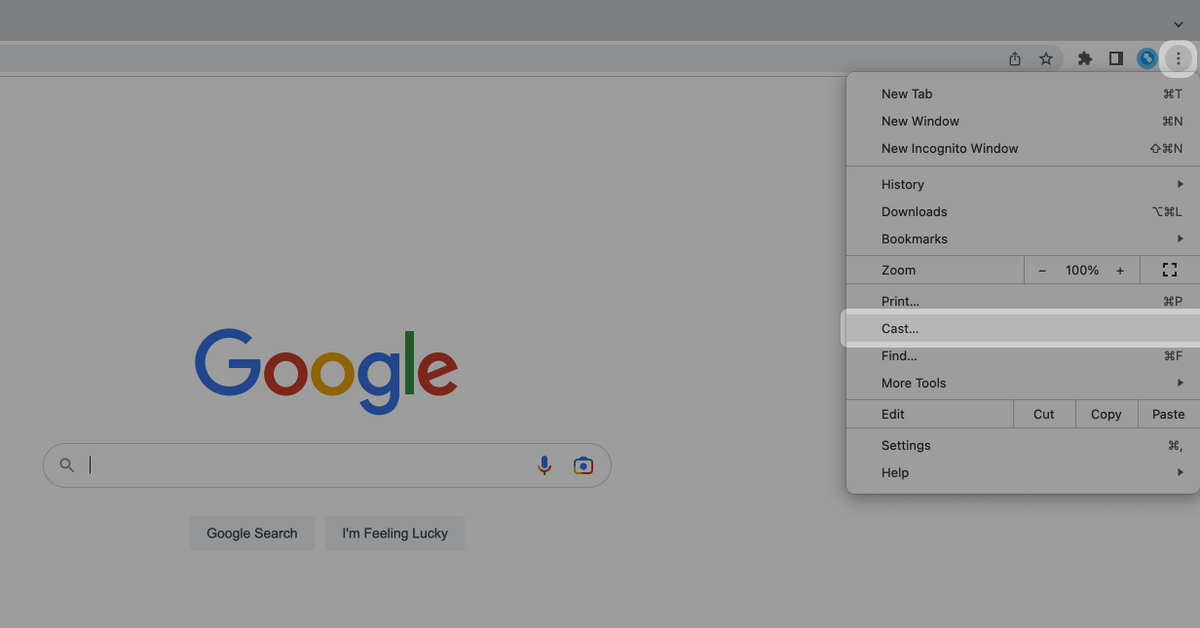Enter fullscreen via the Zoom row icon

coord(1169,270)
